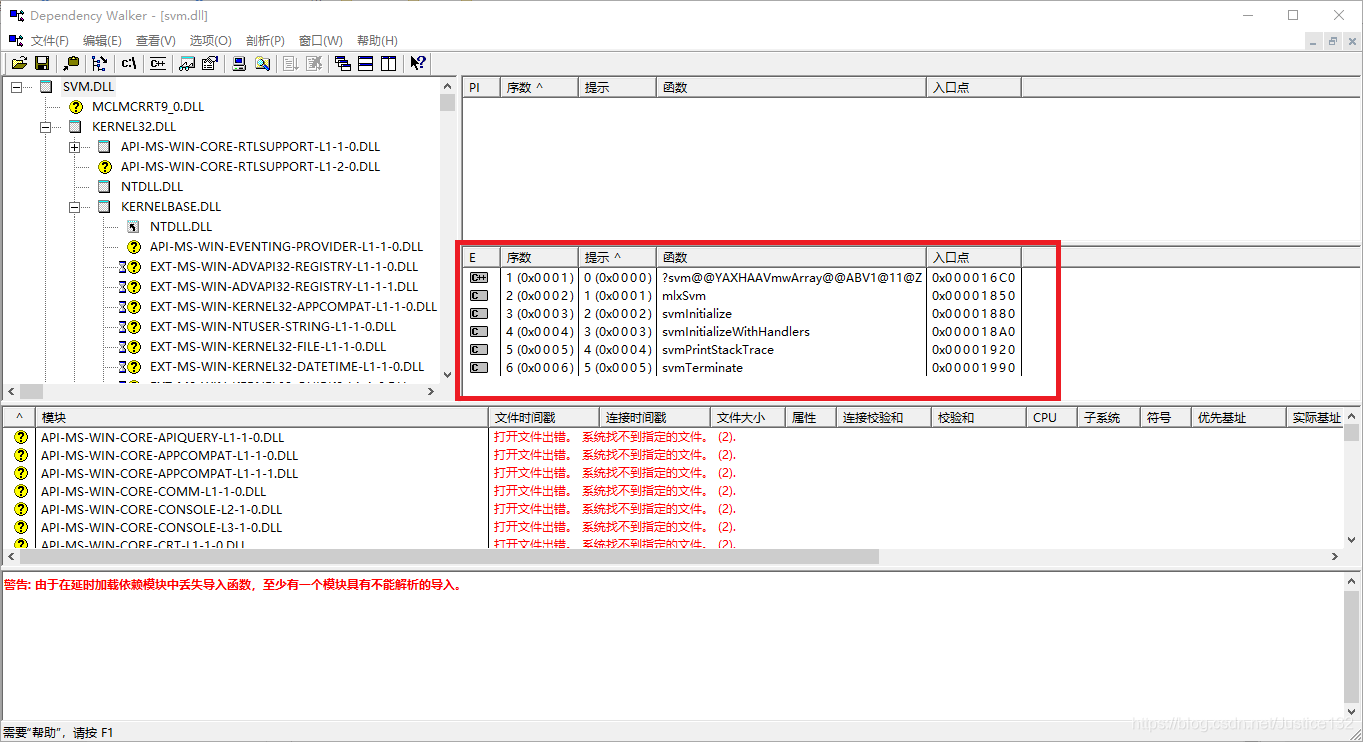Select EXT-MS-WIN-KERNEL32-FILE-L1-1-0.DLL in tree
Viewport: 1363px width, 742px height.
pyautogui.click(x=268, y=346)
